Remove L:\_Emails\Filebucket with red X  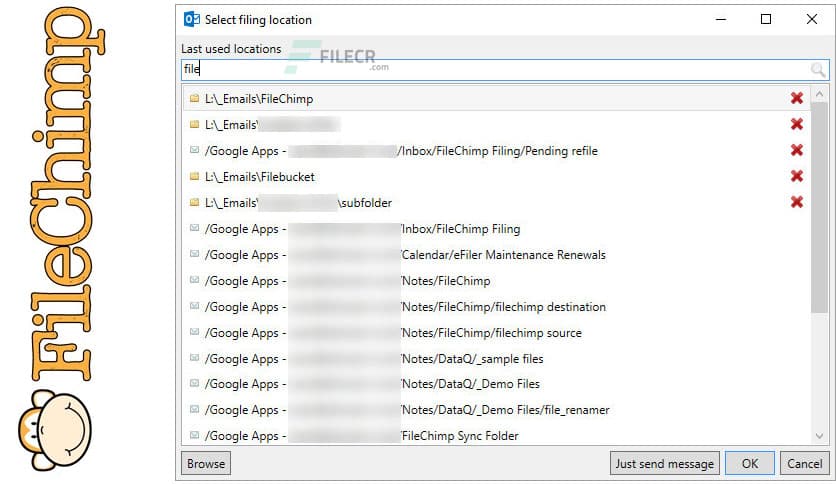(x=797, y=176)
